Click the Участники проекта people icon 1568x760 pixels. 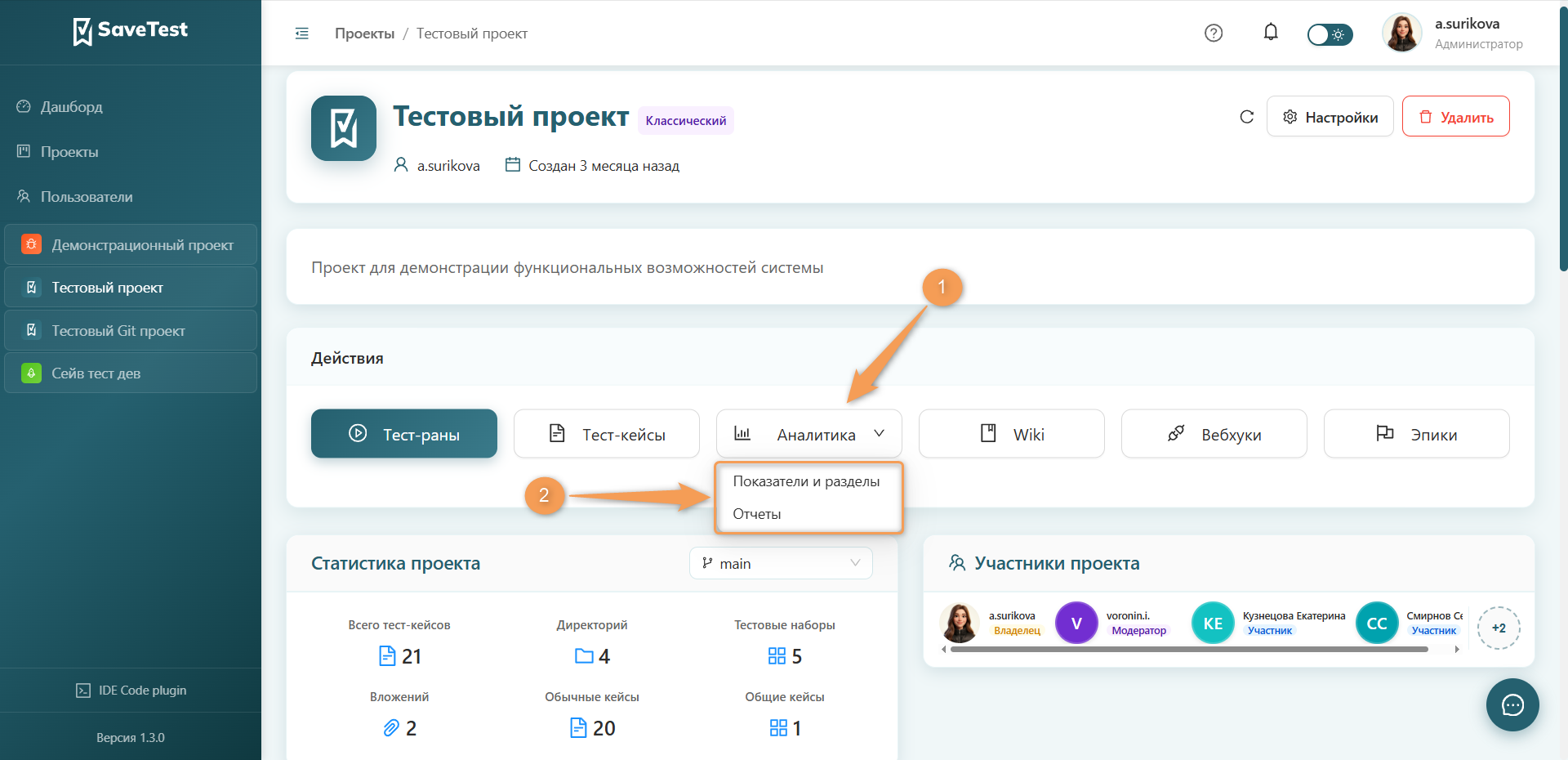pyautogui.click(x=957, y=563)
